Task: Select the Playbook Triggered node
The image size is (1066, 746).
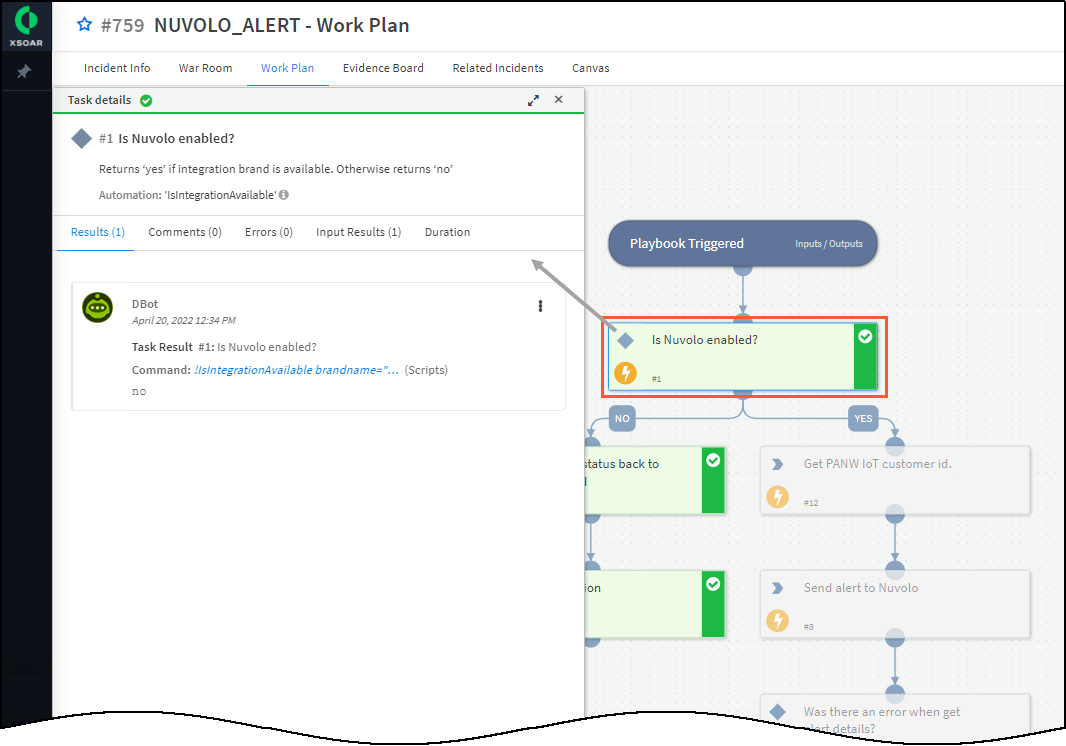Action: point(742,243)
